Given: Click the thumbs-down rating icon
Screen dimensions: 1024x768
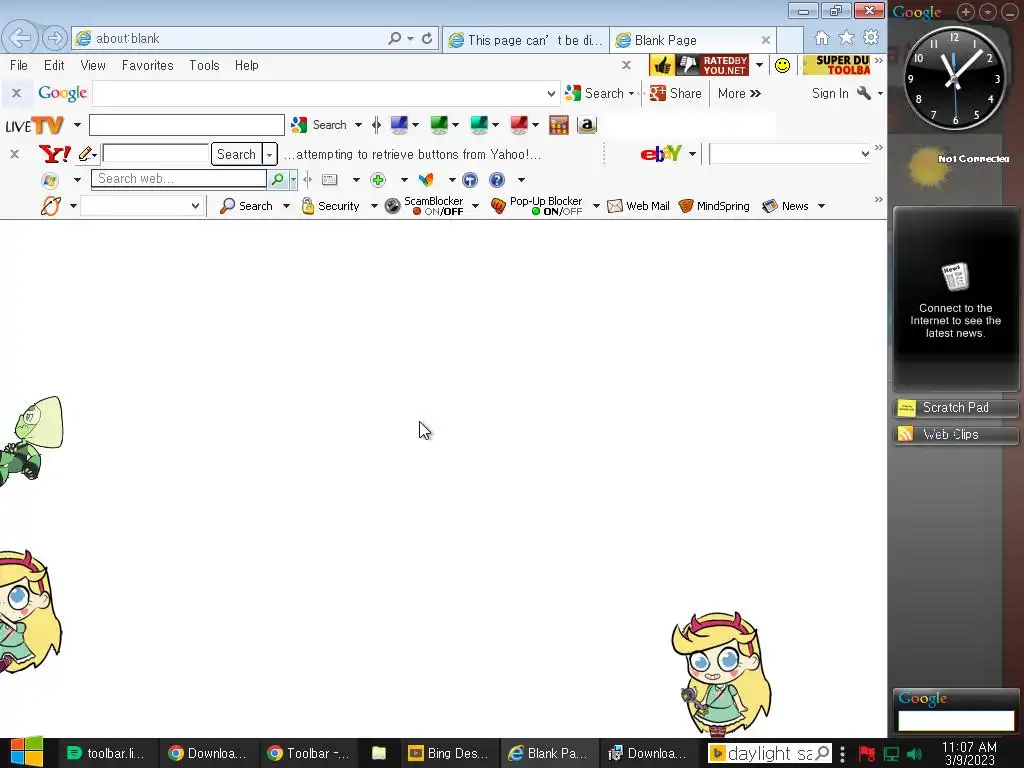Looking at the screenshot, I should tap(687, 65).
